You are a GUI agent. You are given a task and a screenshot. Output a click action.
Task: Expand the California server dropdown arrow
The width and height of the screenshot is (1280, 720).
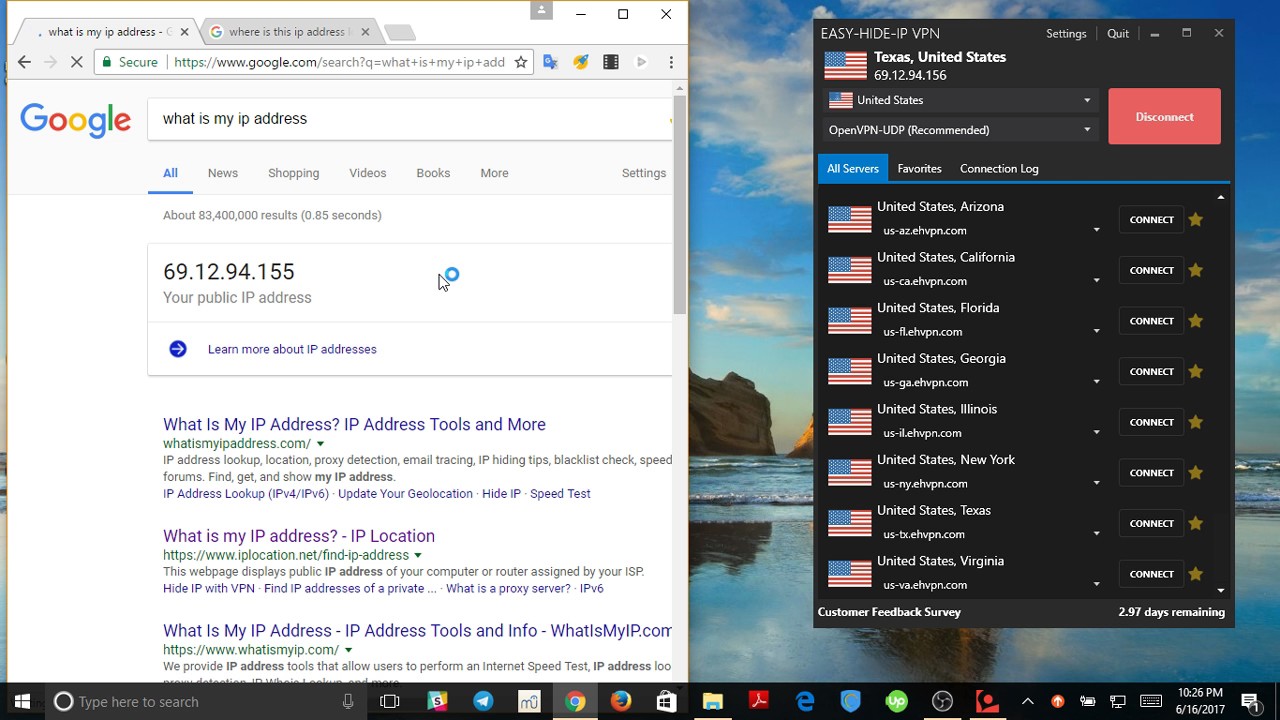click(x=1096, y=281)
